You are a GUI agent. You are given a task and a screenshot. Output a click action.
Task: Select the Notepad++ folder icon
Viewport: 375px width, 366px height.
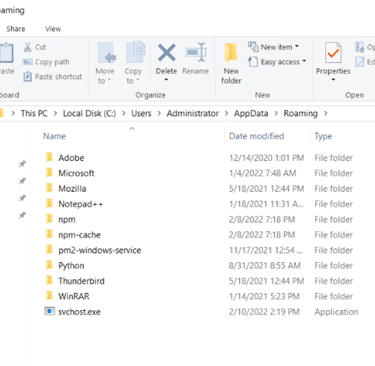(x=49, y=203)
